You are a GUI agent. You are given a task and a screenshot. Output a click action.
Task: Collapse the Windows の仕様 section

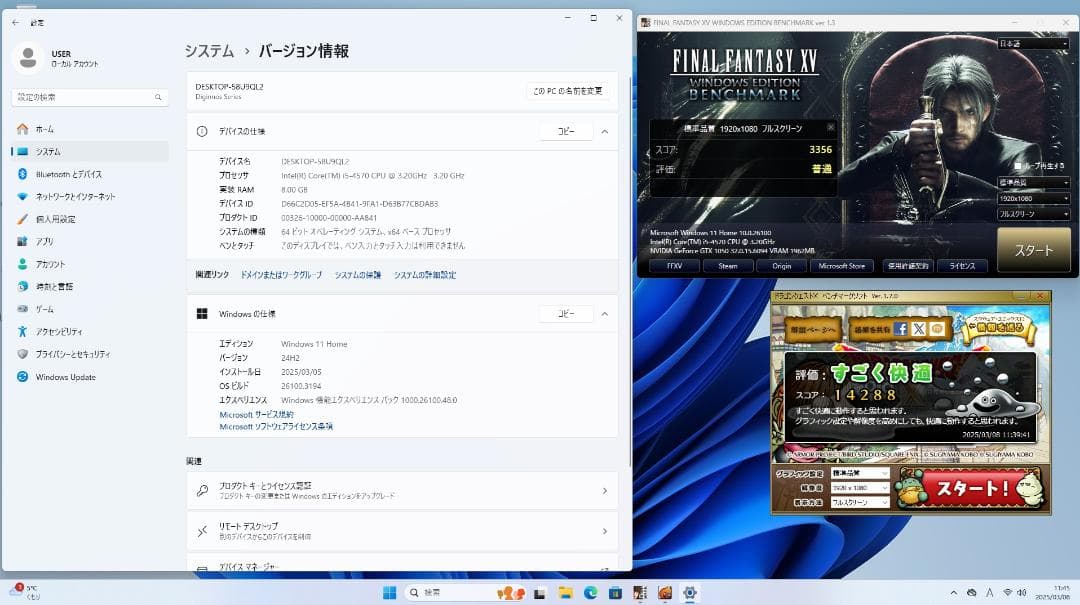point(604,313)
